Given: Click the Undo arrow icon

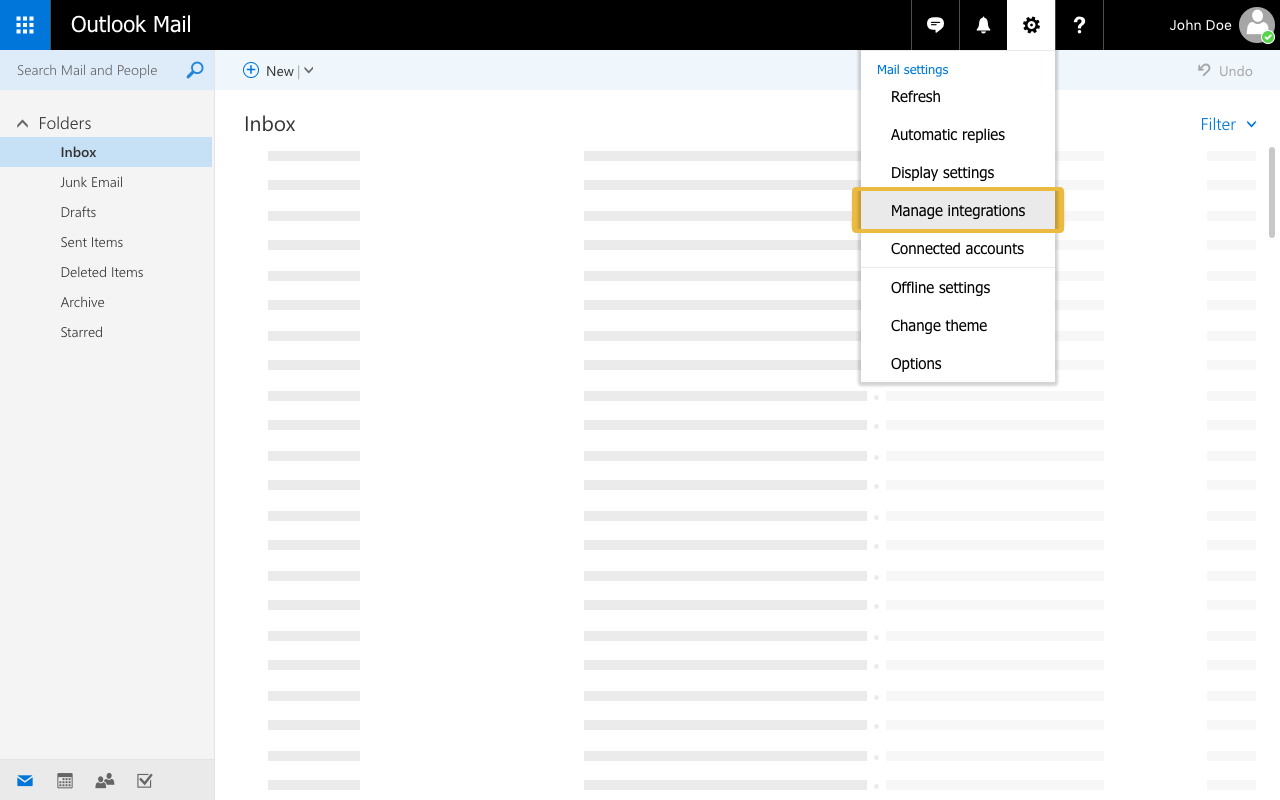Looking at the screenshot, I should [1204, 70].
